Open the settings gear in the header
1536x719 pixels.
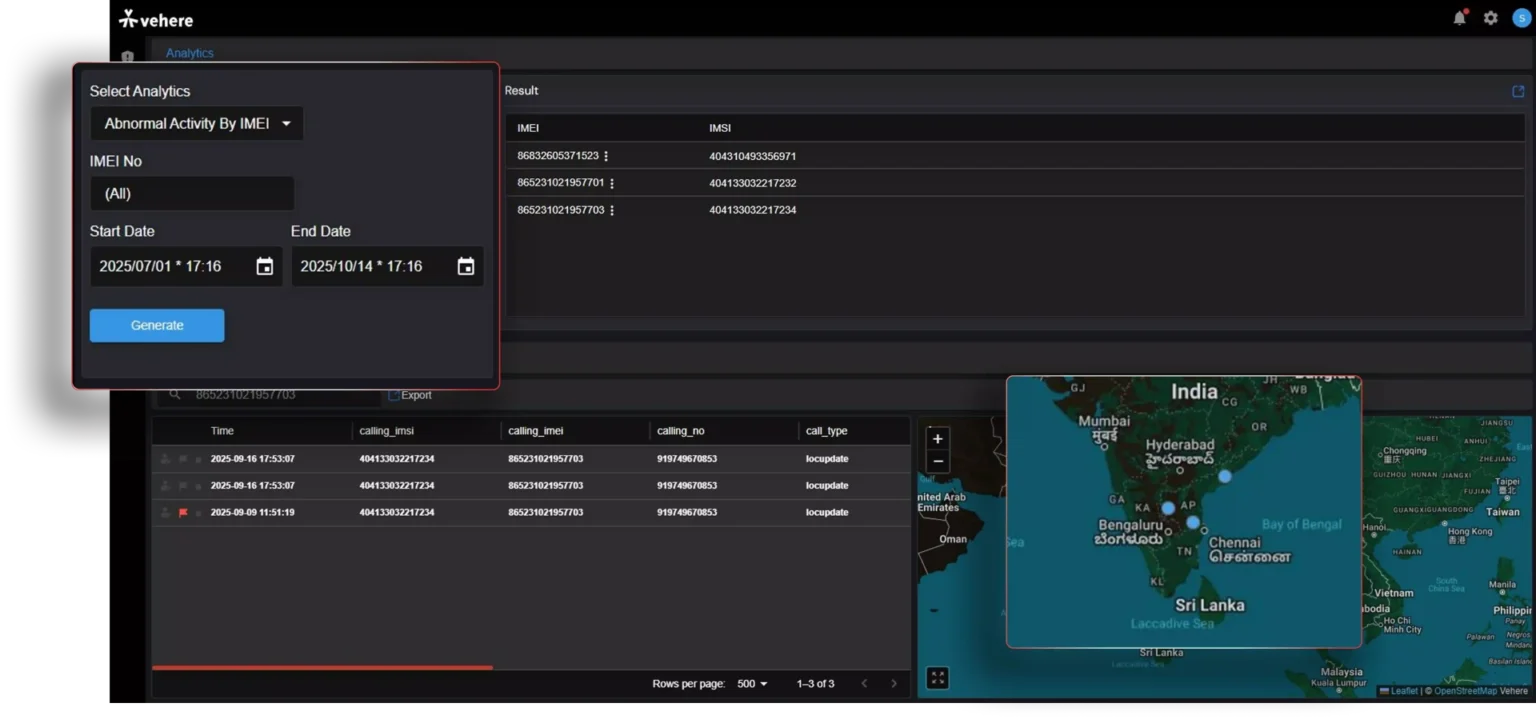click(x=1490, y=18)
